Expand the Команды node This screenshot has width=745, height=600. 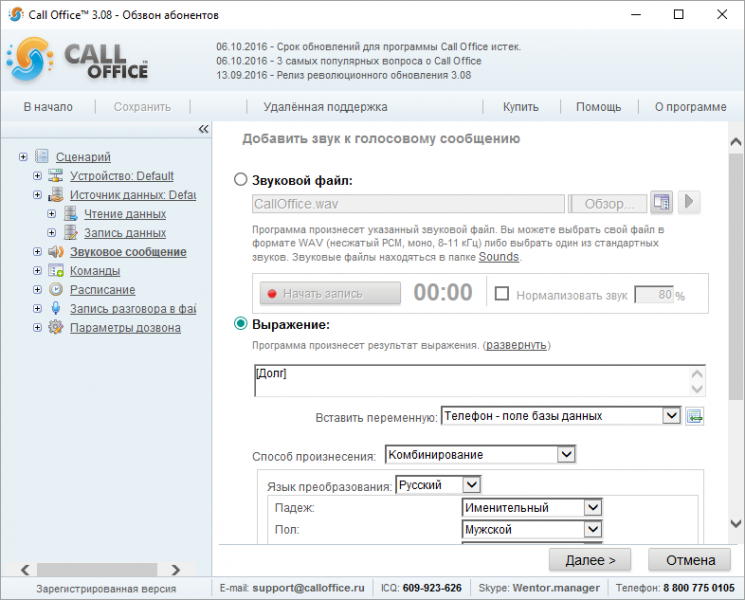tap(37, 271)
